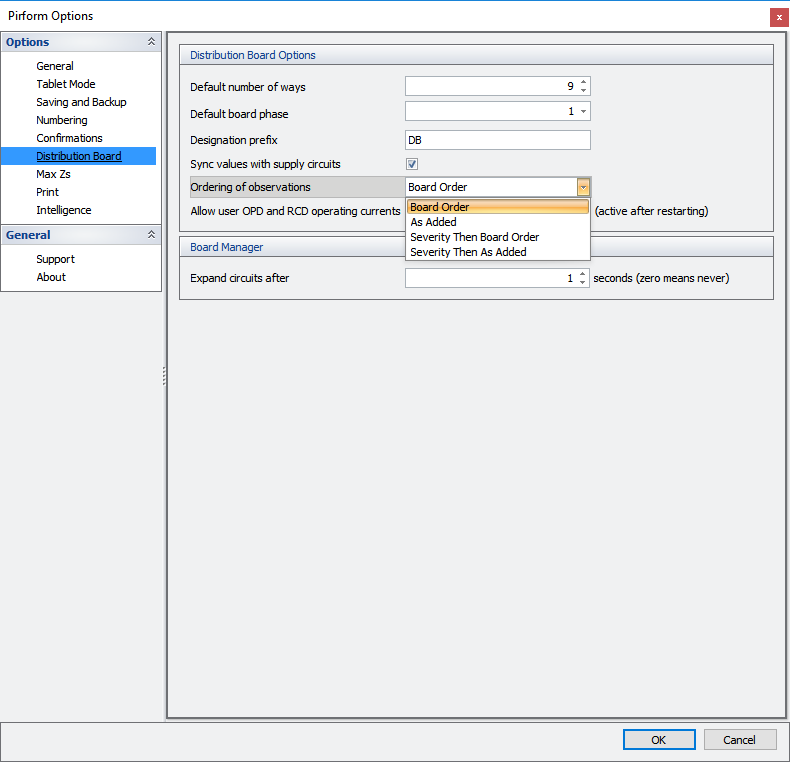The image size is (790, 762).
Task: Choose Severity Then Board Order option
Action: [x=474, y=237]
